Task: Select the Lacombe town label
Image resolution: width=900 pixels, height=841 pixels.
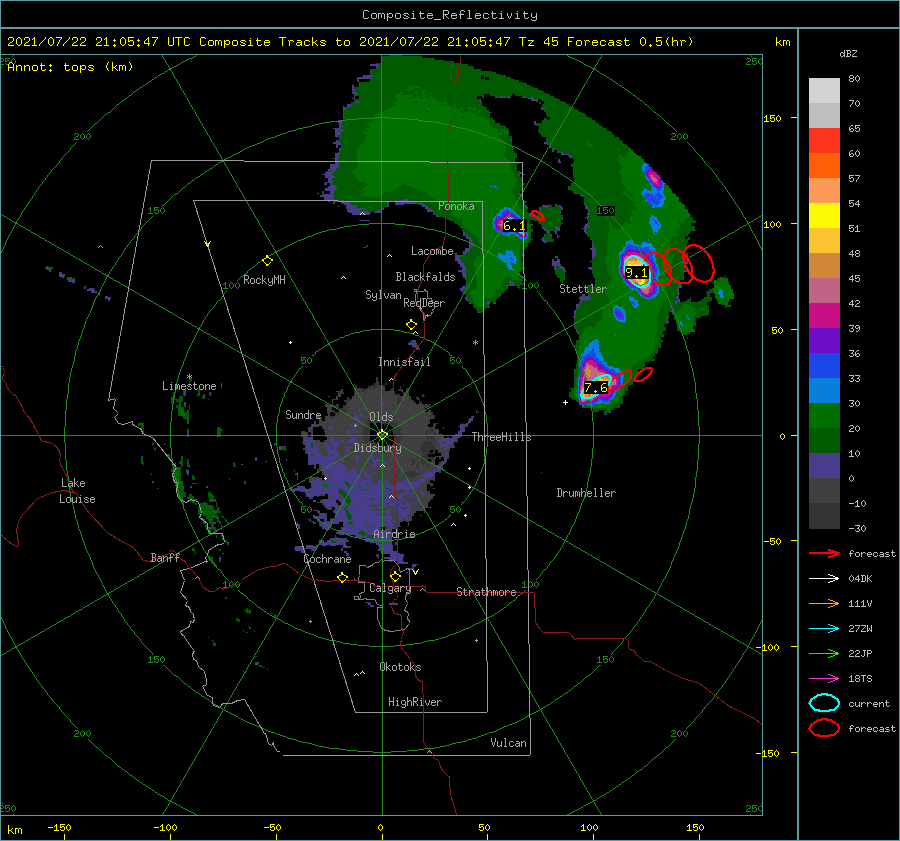Action: click(432, 251)
